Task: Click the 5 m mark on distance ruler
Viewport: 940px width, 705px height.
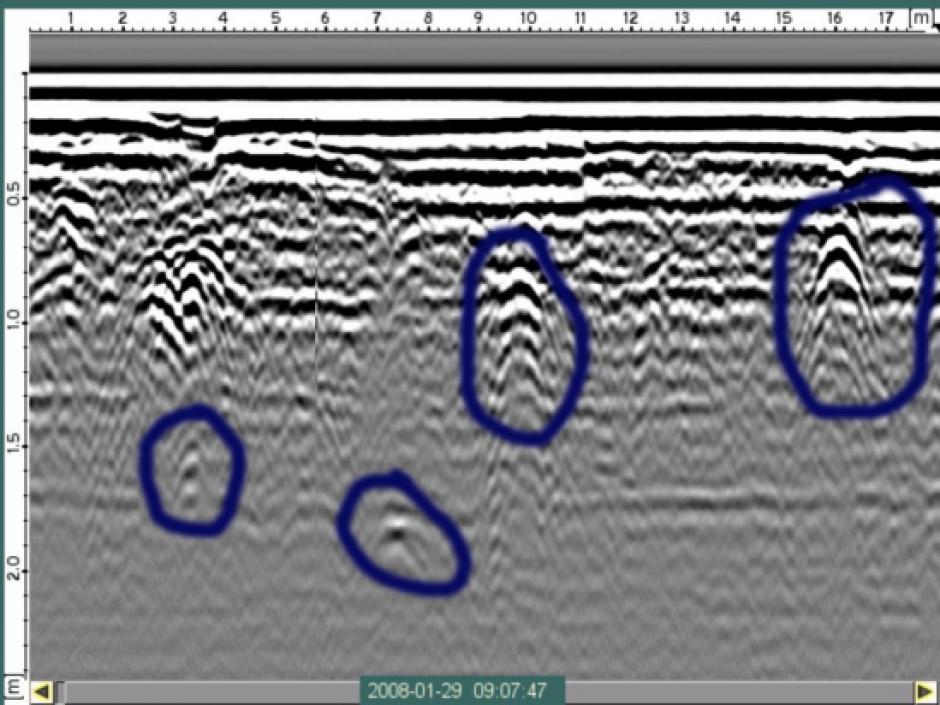Action: [275, 18]
